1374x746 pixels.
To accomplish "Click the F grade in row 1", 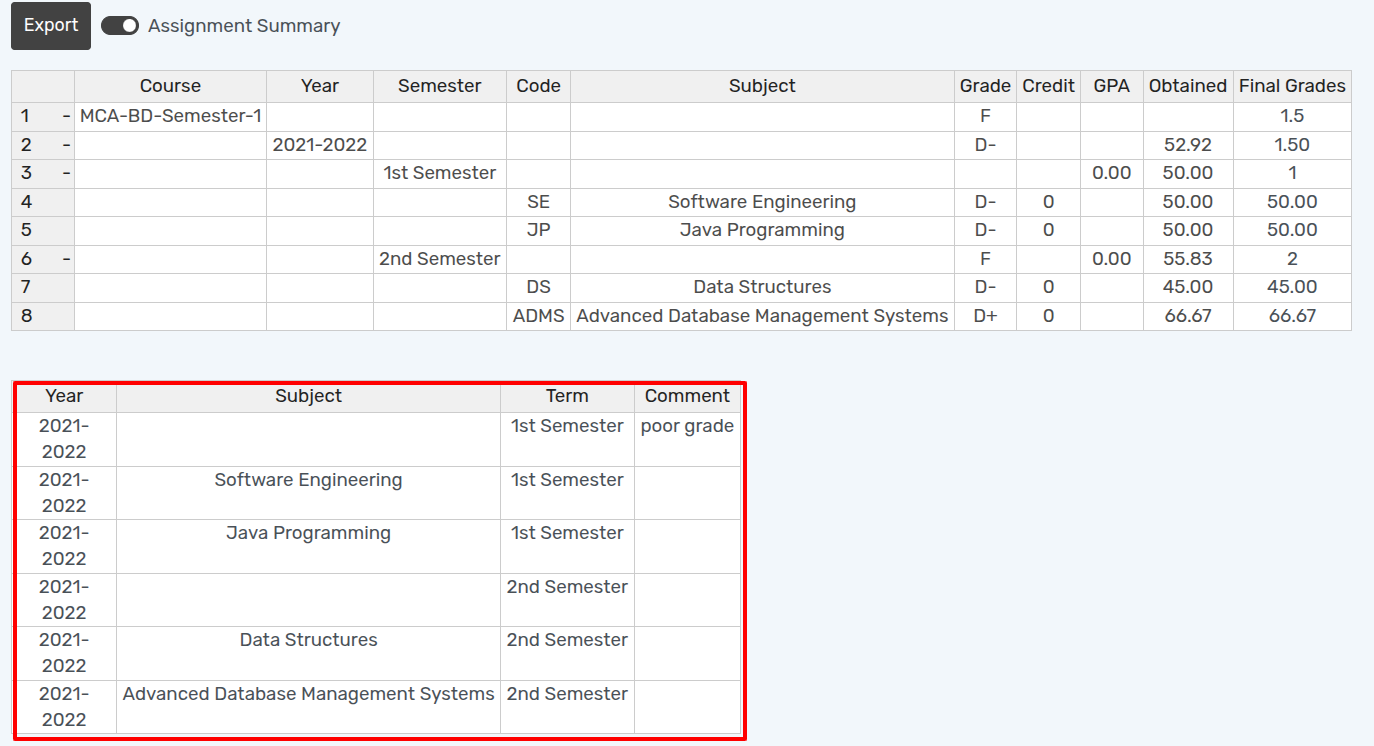I will (x=985, y=116).
